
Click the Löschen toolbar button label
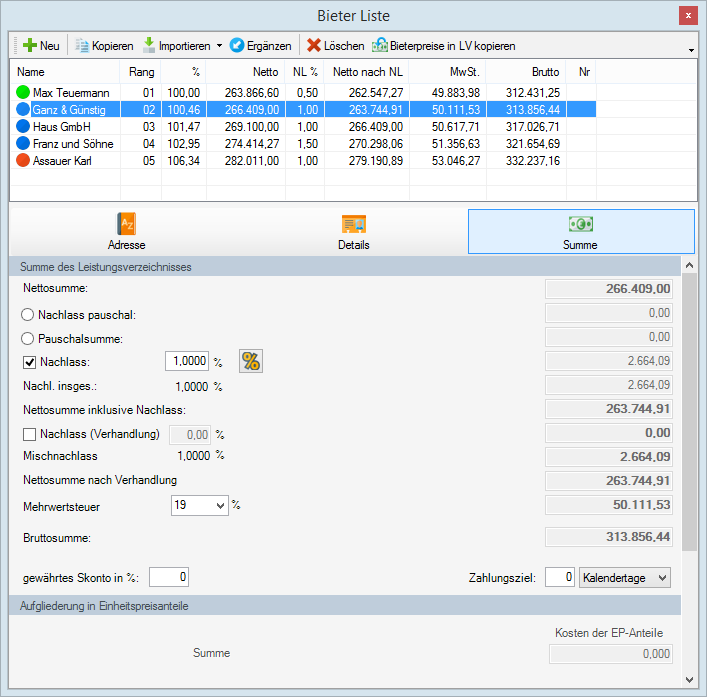tap(344, 46)
